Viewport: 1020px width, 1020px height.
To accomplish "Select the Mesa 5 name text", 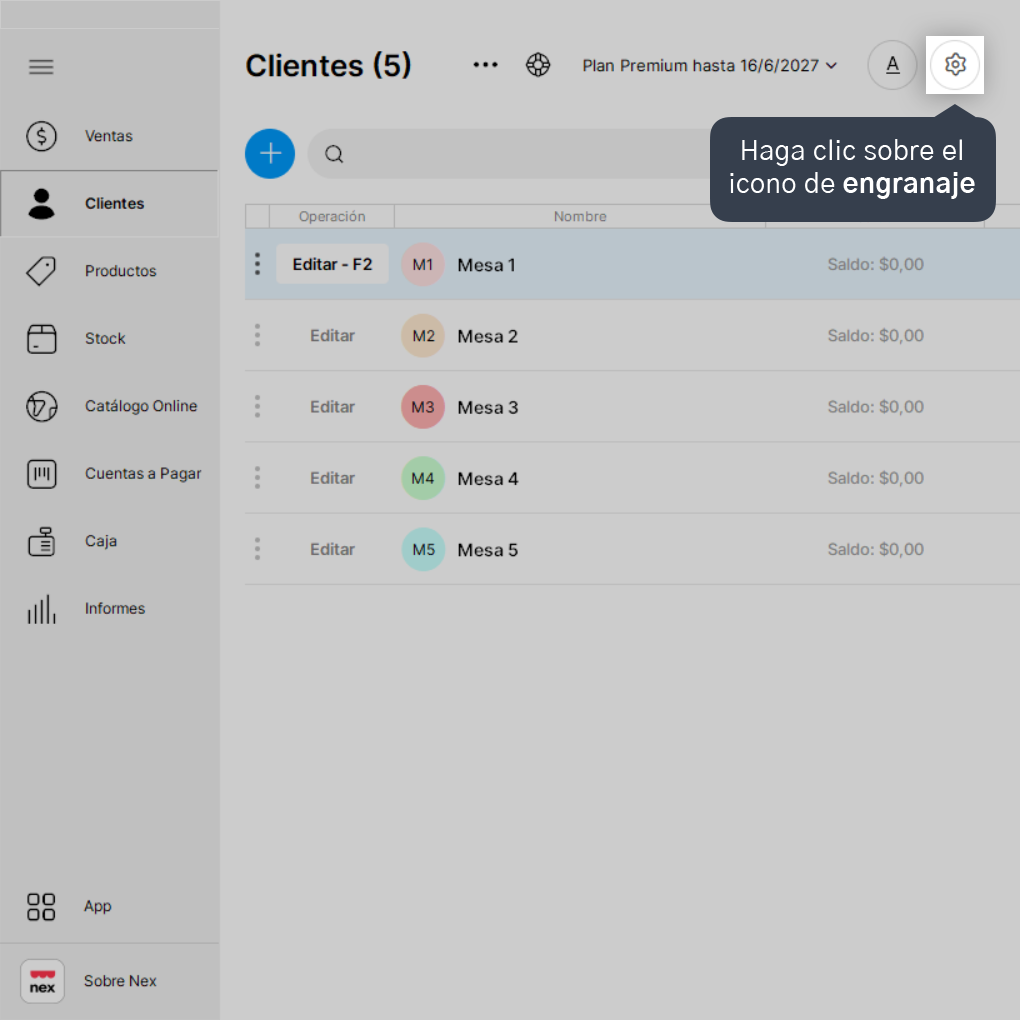I will [x=488, y=550].
